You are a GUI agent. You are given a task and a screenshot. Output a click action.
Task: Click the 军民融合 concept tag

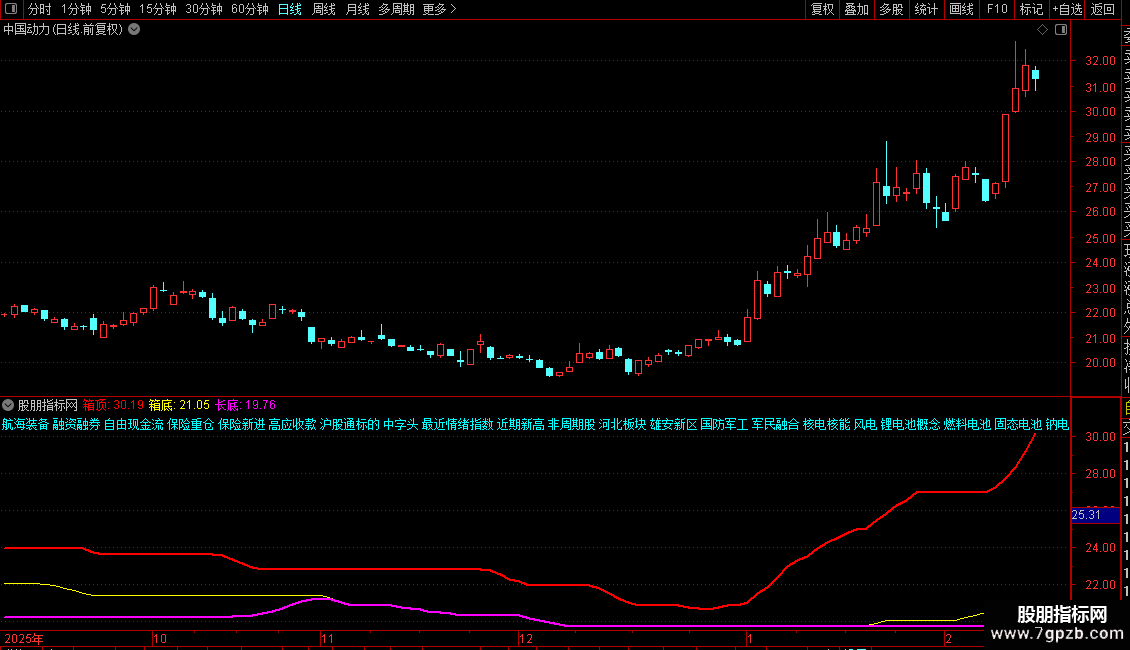(775, 424)
